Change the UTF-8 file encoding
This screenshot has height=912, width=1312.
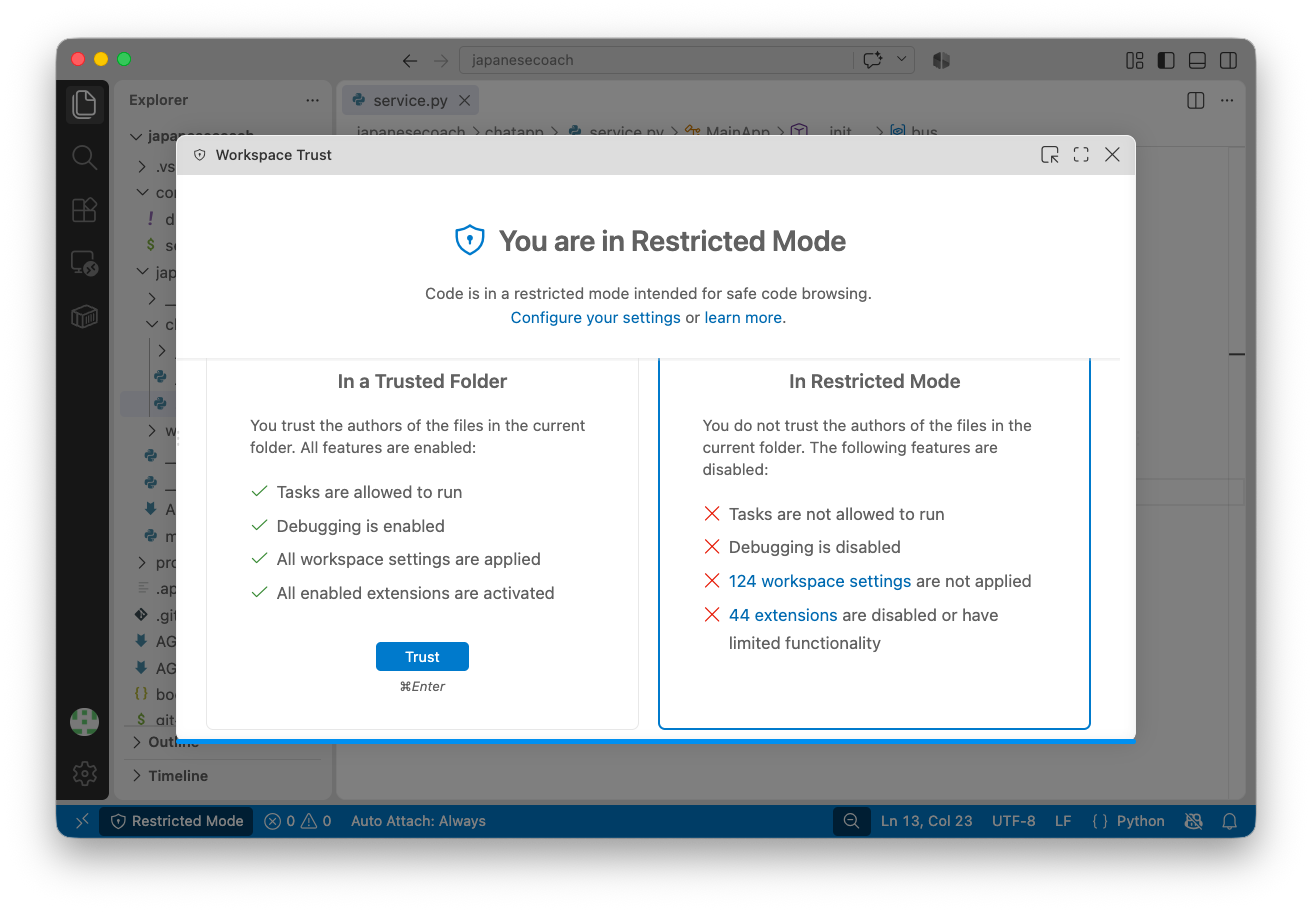click(x=1014, y=821)
